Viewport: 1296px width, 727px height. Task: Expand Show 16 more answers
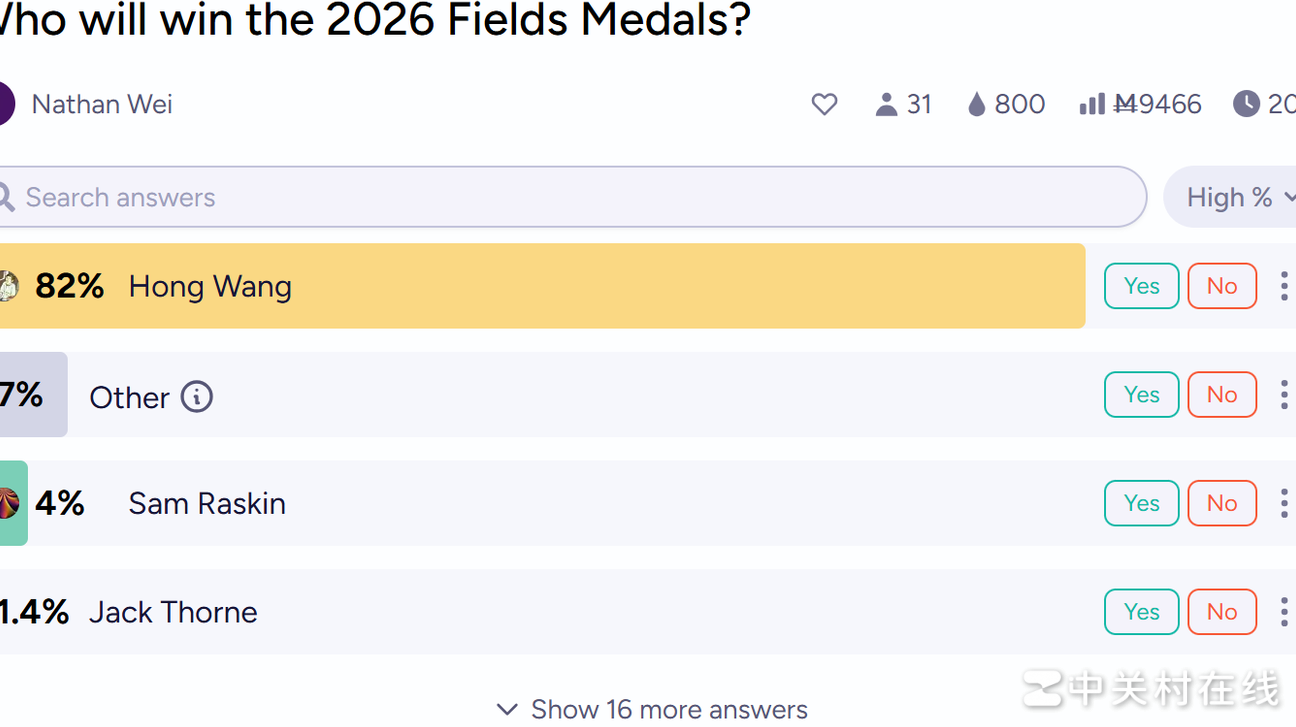(652, 709)
